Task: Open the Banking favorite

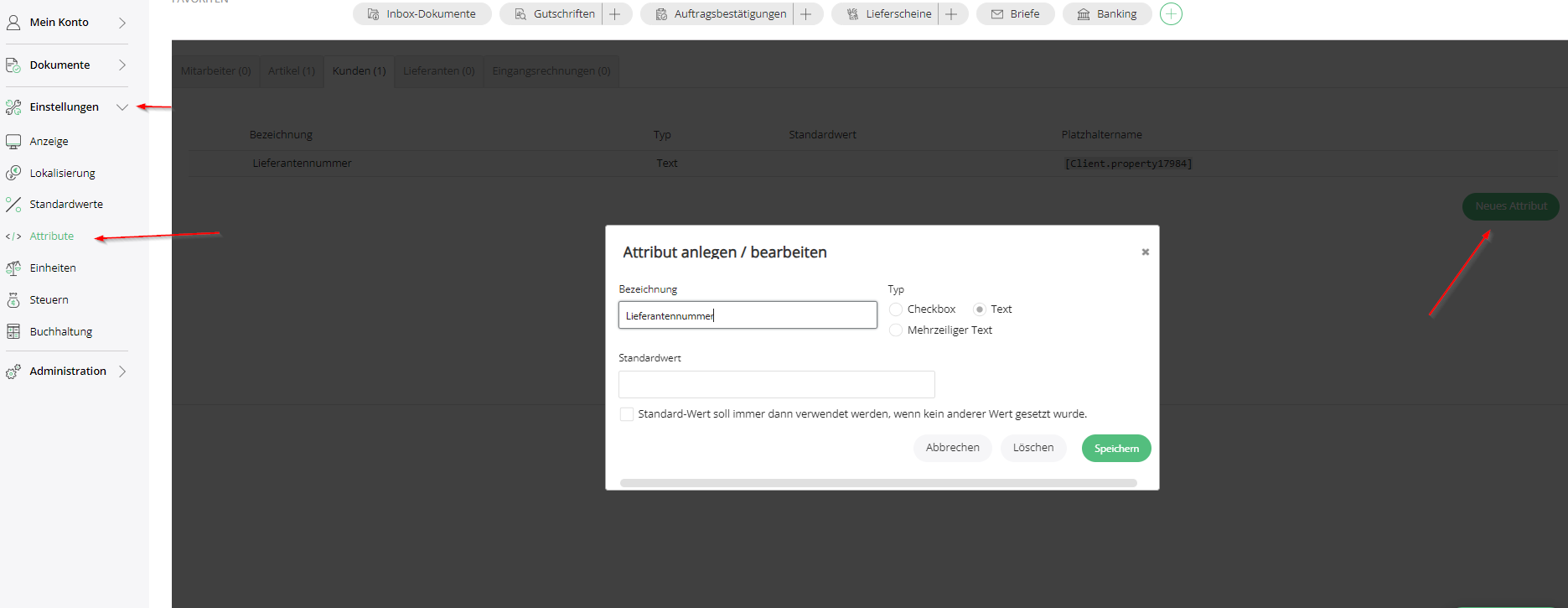Action: pos(1107,14)
